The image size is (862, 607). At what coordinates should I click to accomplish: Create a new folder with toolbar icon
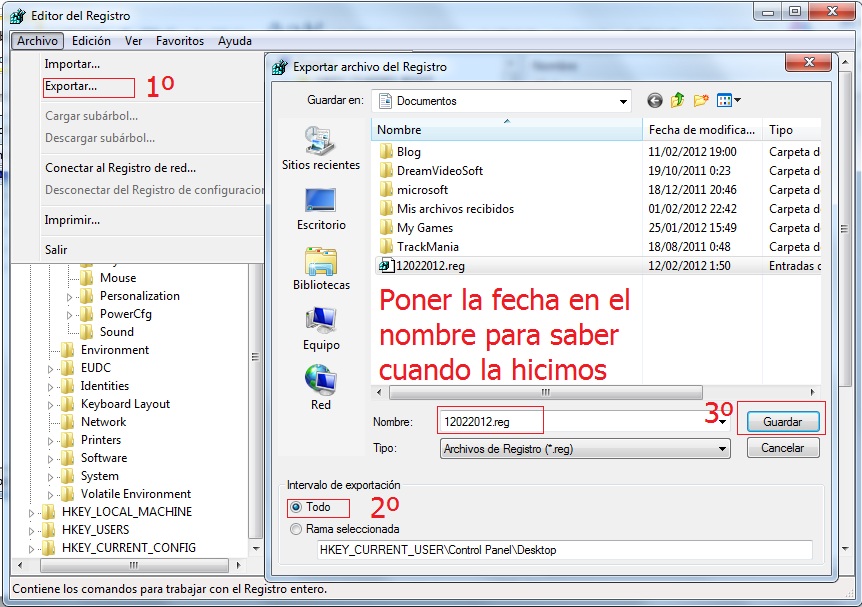pos(701,100)
